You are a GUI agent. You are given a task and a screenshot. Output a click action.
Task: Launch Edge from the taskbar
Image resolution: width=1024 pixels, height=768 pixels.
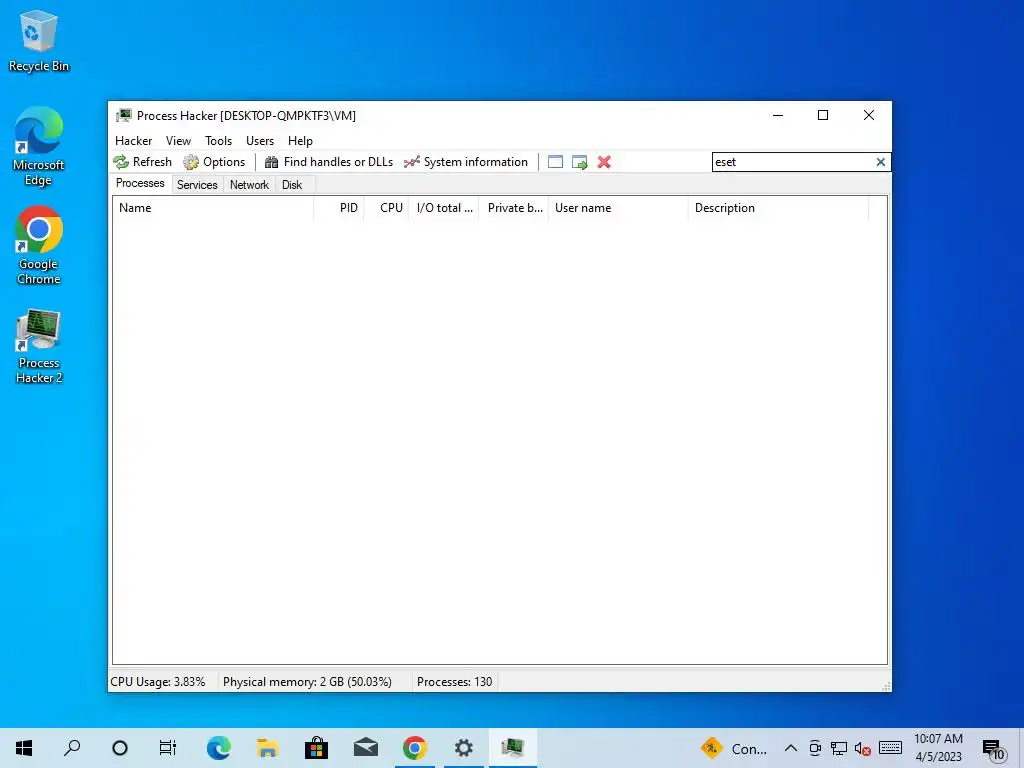tap(218, 748)
